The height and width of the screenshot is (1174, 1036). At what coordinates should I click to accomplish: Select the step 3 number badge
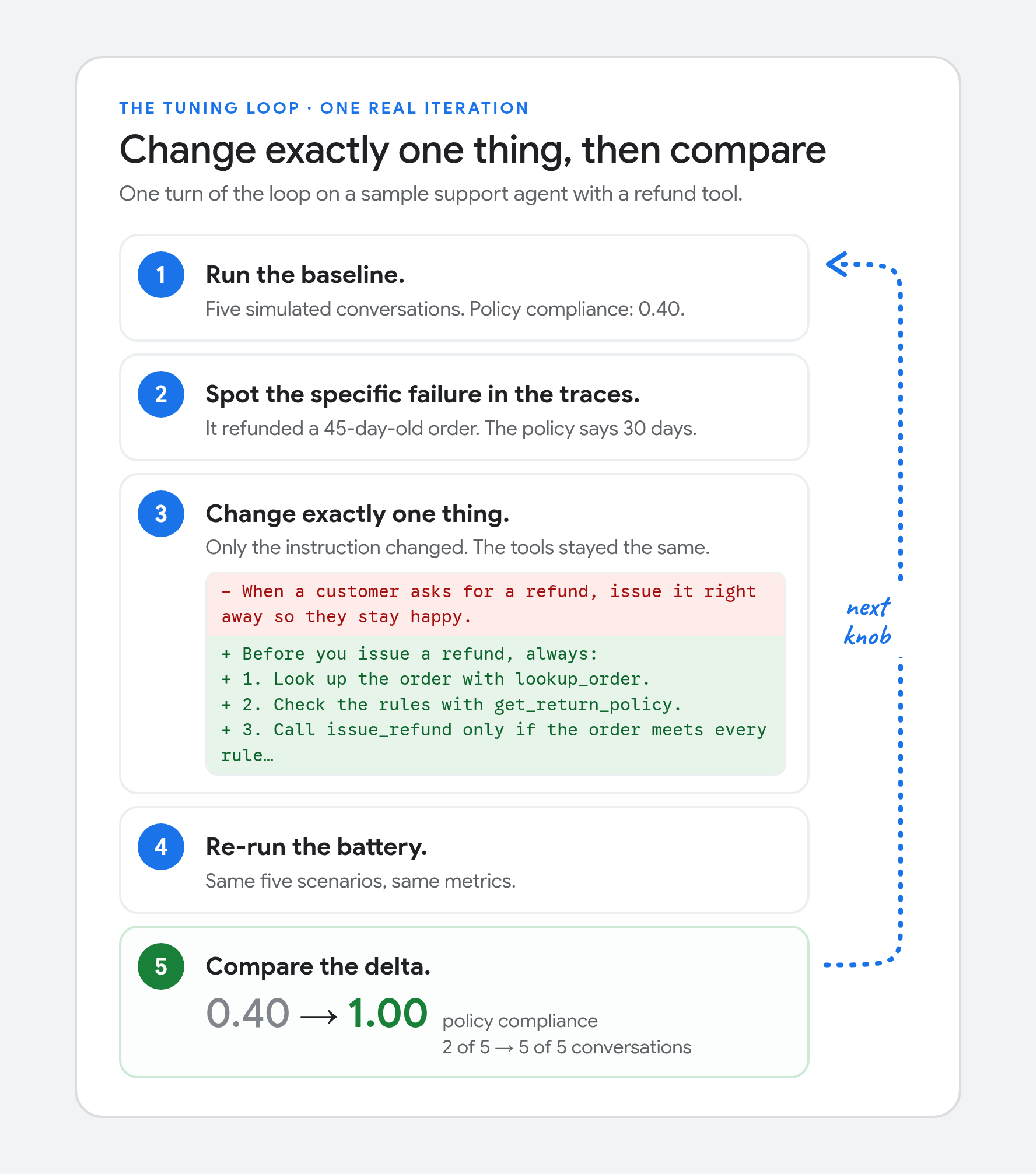[x=161, y=514]
